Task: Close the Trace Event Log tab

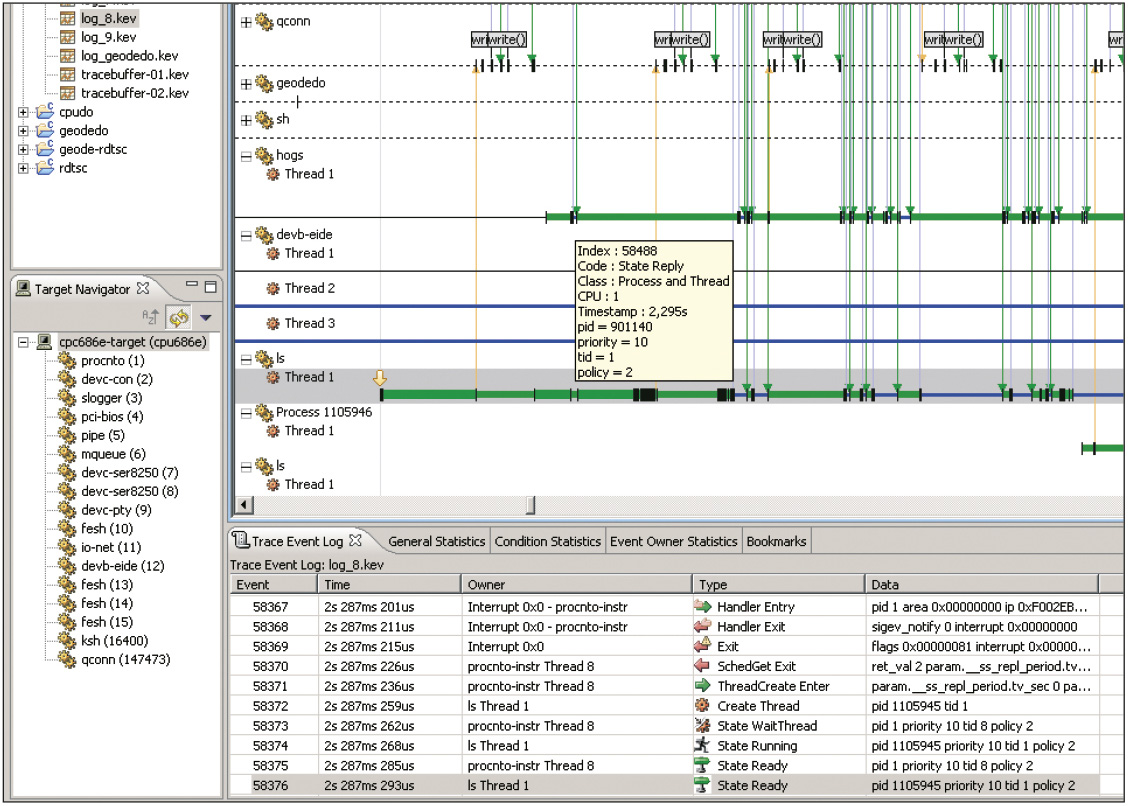Action: pyautogui.click(x=355, y=541)
